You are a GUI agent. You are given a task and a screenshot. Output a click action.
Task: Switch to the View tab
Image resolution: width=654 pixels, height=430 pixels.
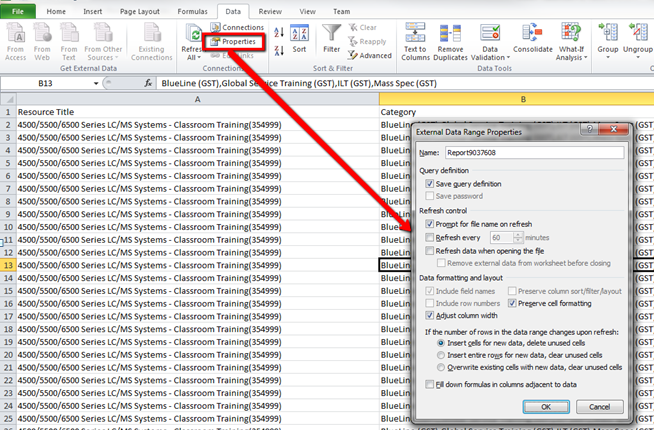[307, 11]
